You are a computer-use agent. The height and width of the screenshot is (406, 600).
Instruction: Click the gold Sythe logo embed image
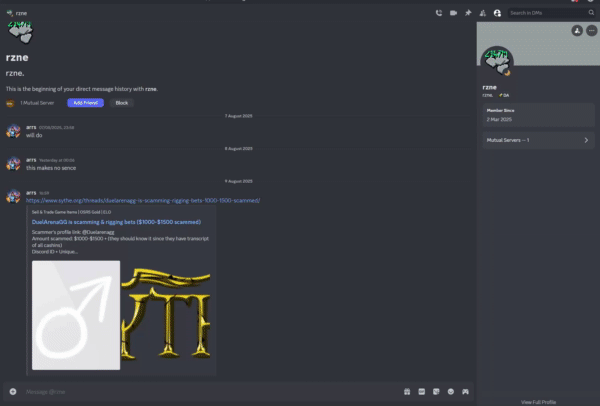click(166, 315)
